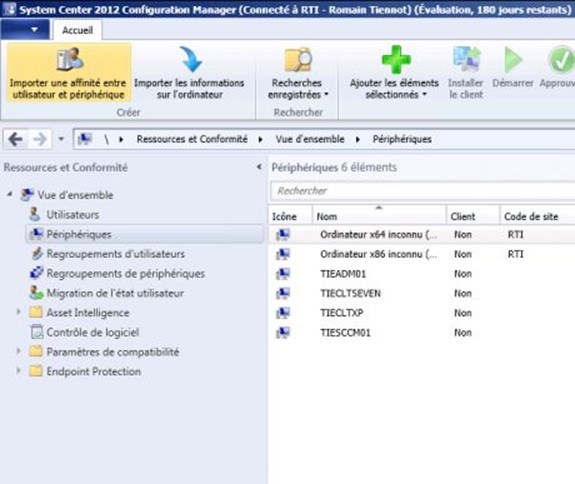Select the TIEADM01 device name
The image size is (575, 484).
point(343,274)
